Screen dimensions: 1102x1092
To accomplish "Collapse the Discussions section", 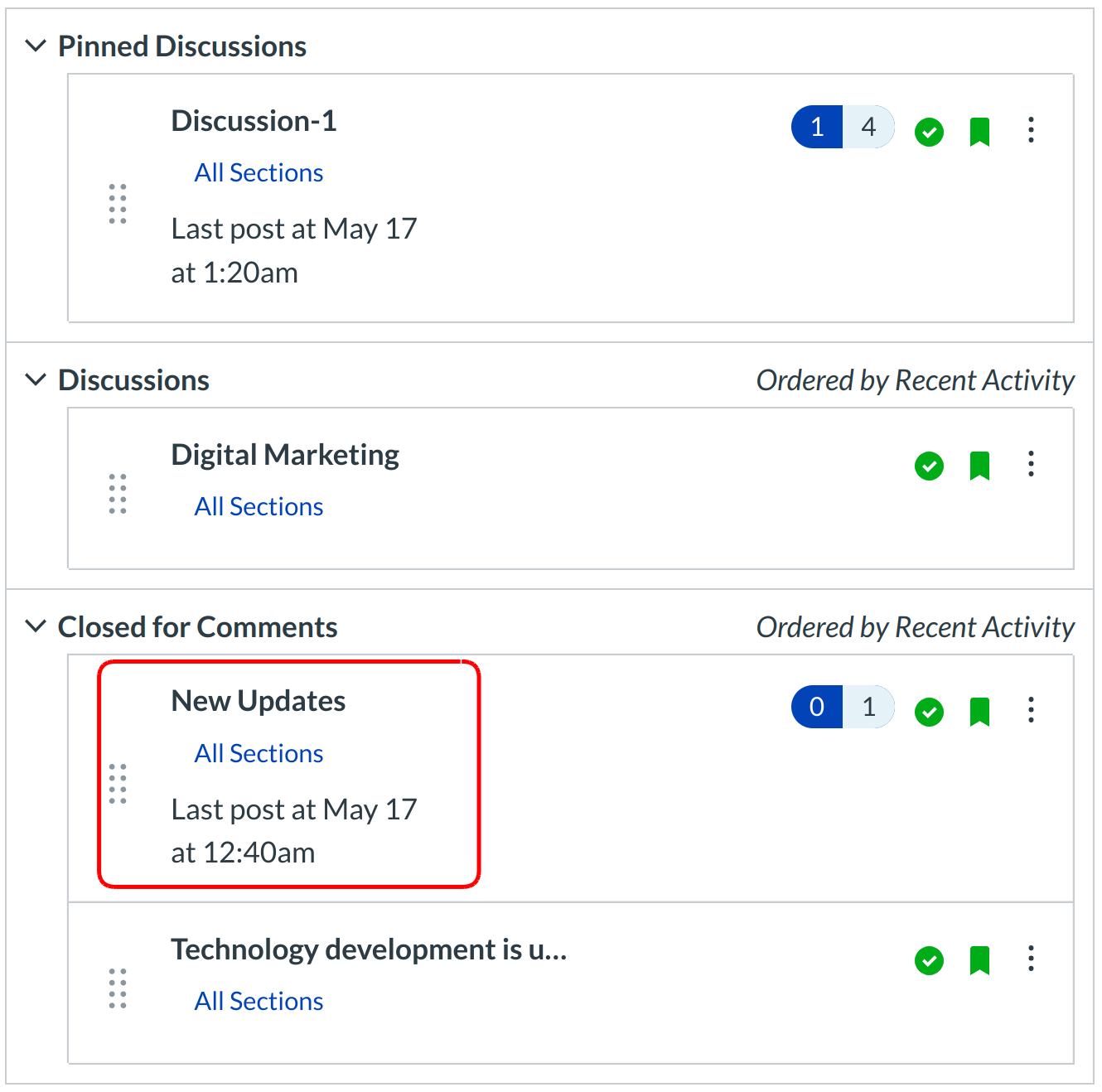I will tap(35, 379).
